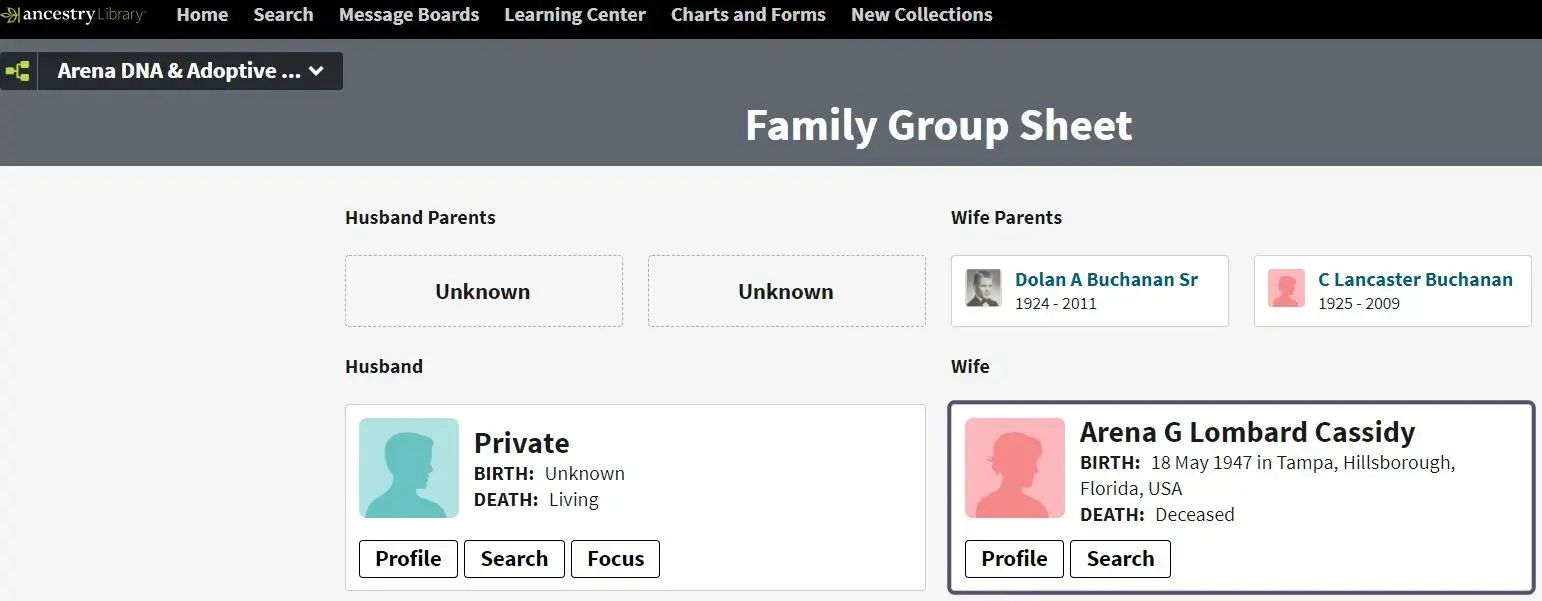Focus on the Private husband

coord(615,559)
